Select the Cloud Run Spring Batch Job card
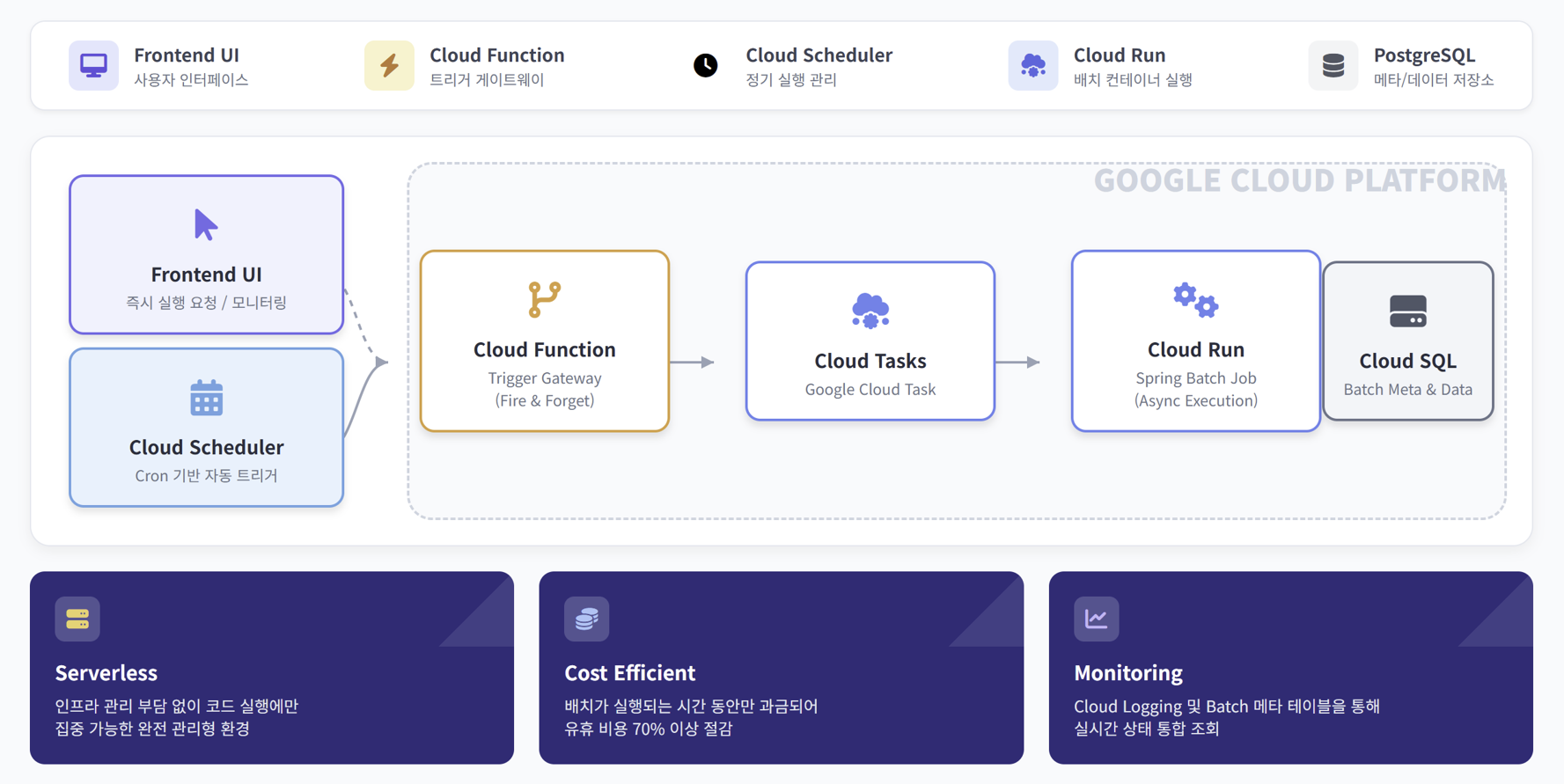Image resolution: width=1564 pixels, height=784 pixels. [x=1195, y=341]
